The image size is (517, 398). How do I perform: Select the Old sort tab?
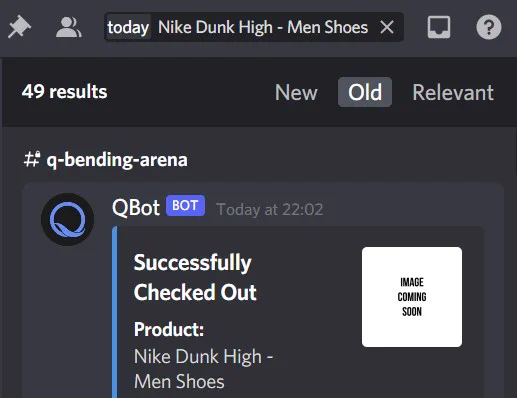tap(365, 92)
